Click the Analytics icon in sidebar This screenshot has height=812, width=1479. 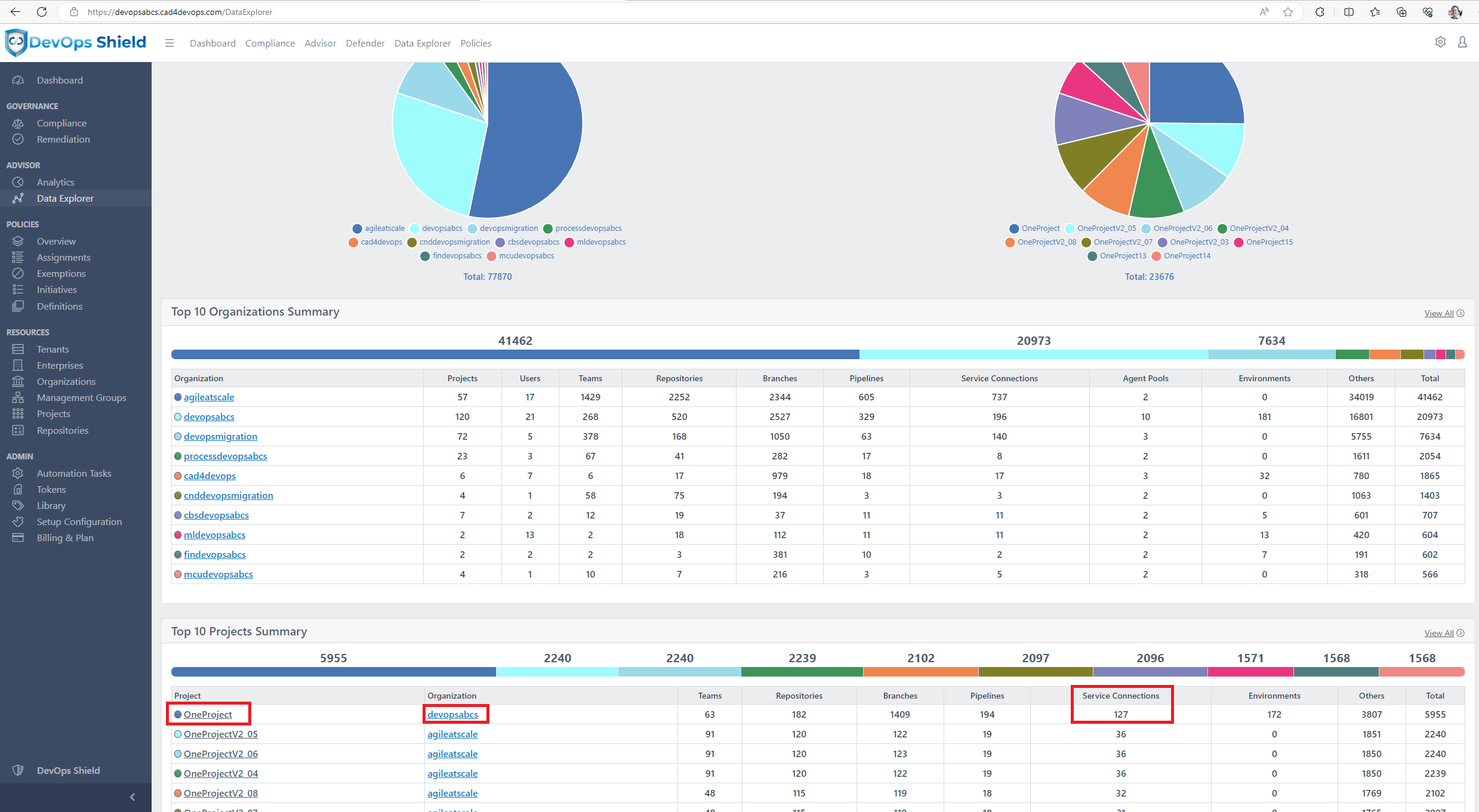pos(19,182)
